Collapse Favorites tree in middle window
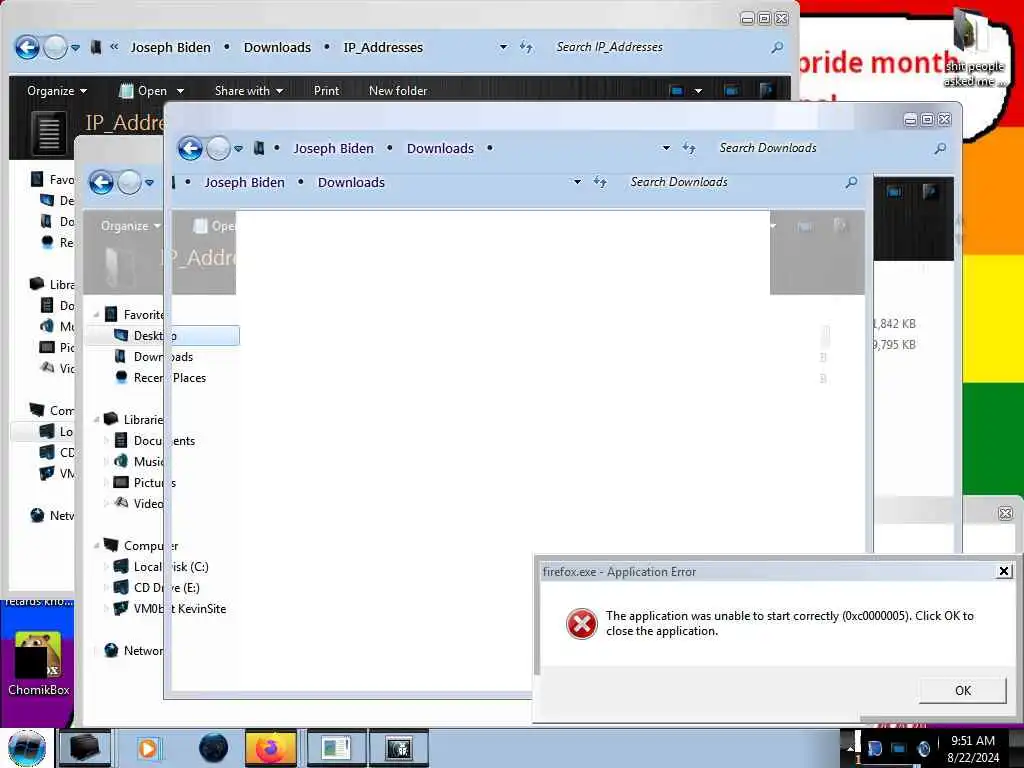Viewport: 1024px width, 768px height. point(97,315)
